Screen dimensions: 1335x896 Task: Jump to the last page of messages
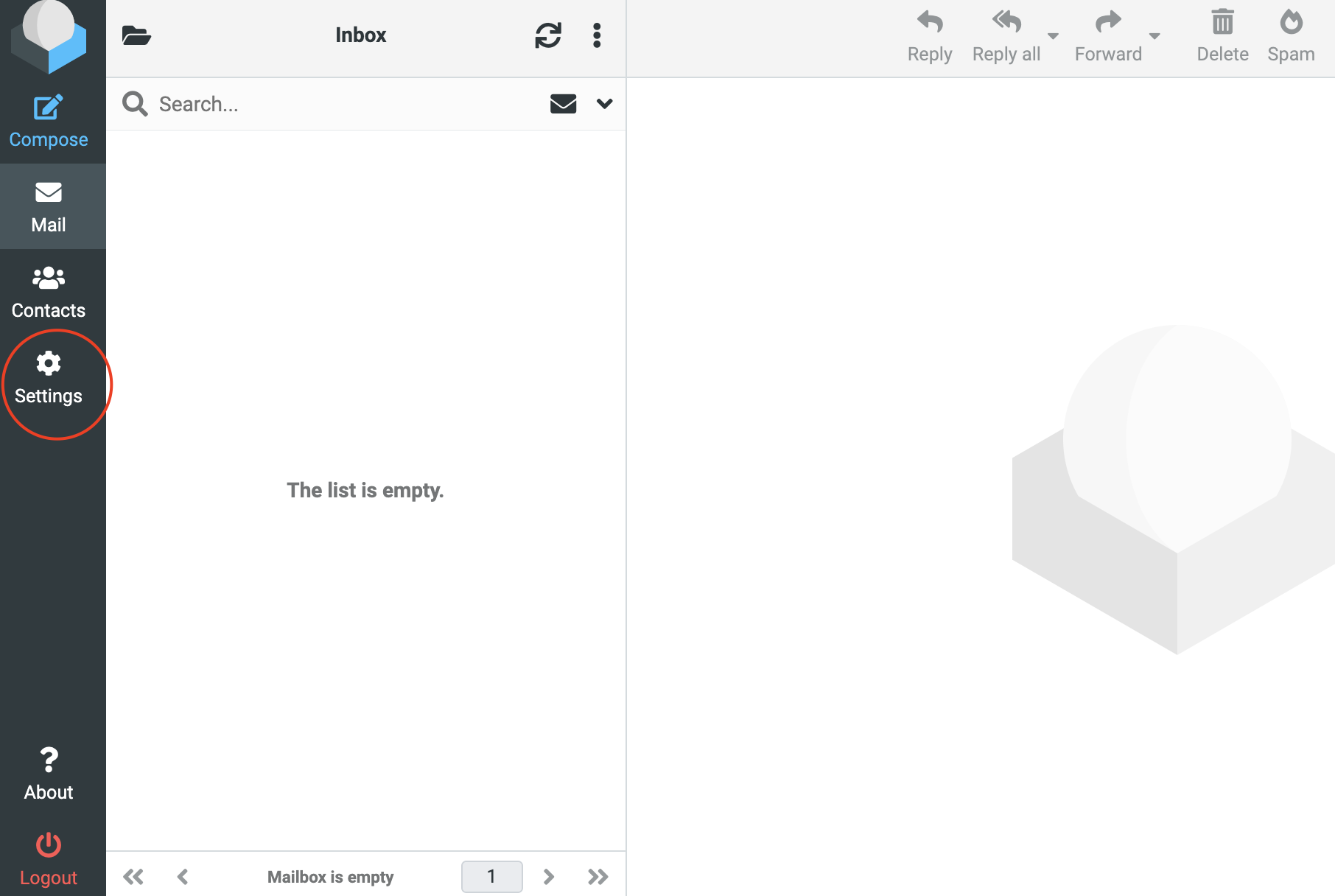point(598,877)
